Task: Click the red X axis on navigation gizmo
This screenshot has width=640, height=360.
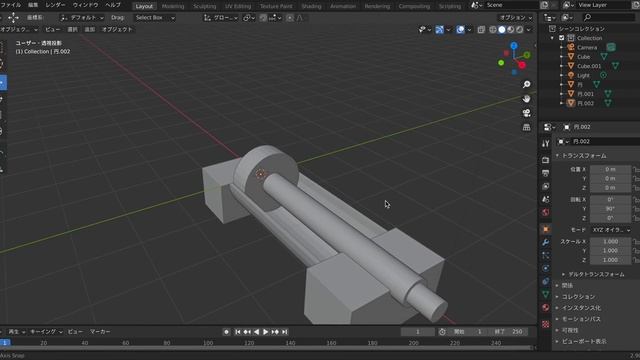Action: (522, 65)
